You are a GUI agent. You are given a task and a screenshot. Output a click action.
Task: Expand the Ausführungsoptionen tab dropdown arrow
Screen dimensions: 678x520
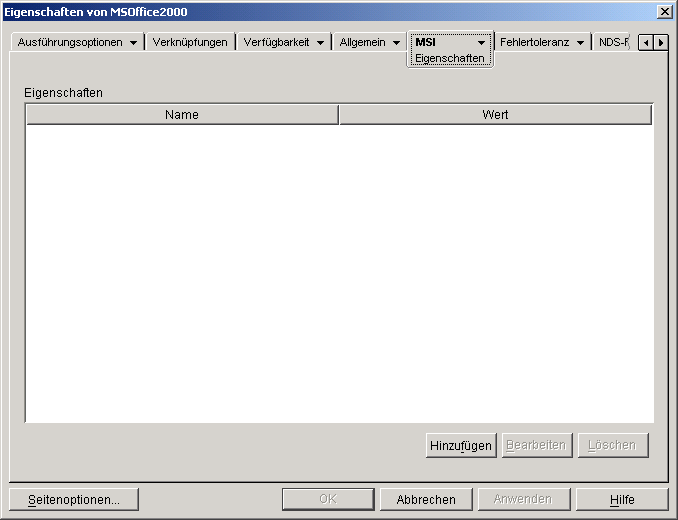[x=134, y=43]
